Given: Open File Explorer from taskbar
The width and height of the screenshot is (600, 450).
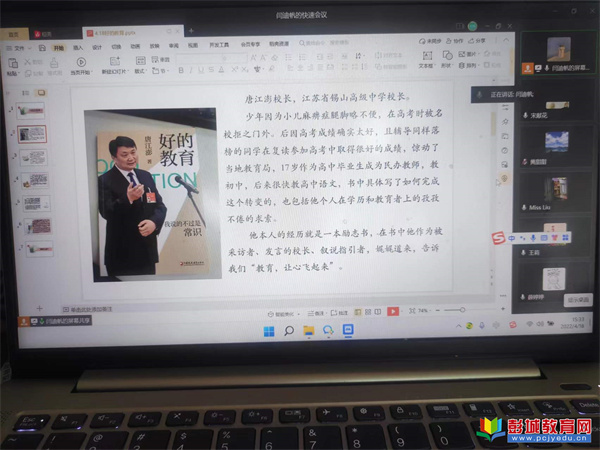Looking at the screenshot, I should point(308,331).
